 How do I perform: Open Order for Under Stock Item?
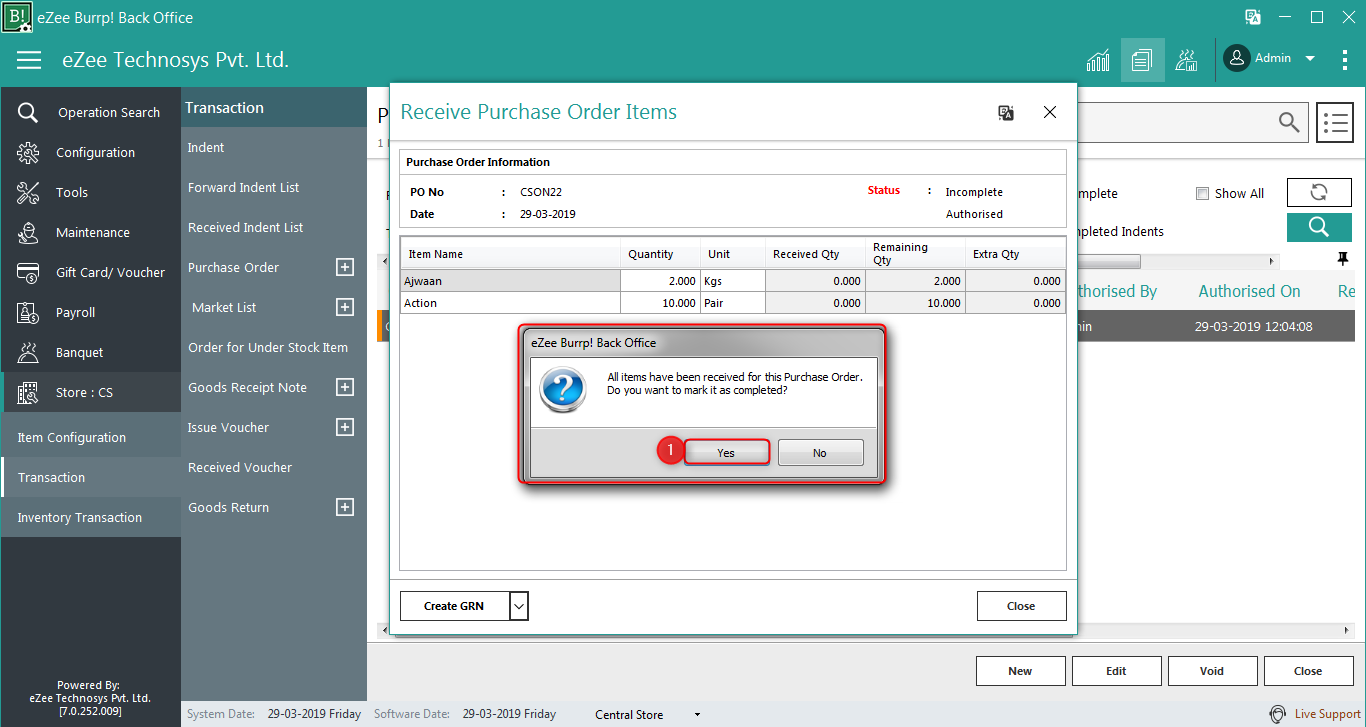(x=268, y=347)
